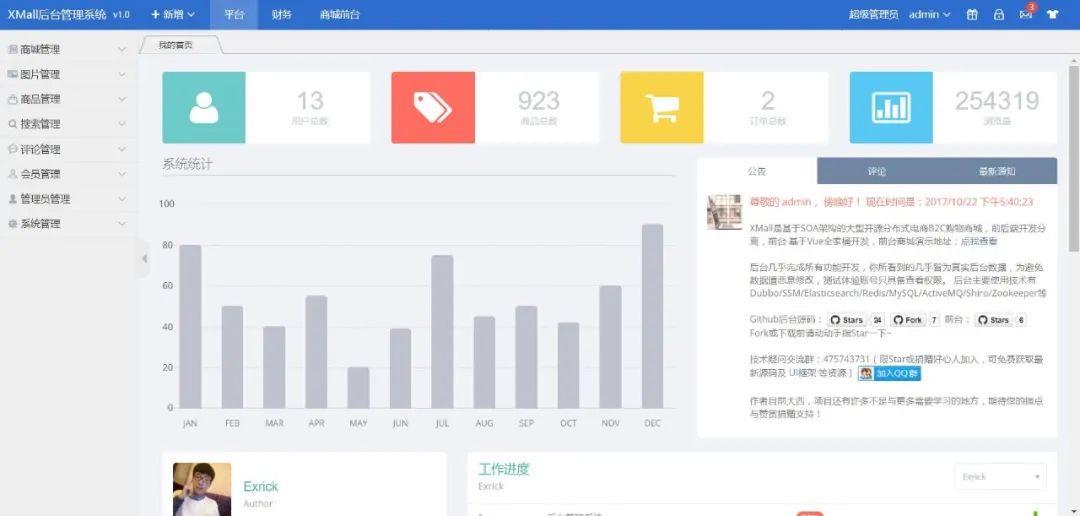Click the 会员管理 person icon
This screenshot has width=1080, height=516.
(x=12, y=174)
